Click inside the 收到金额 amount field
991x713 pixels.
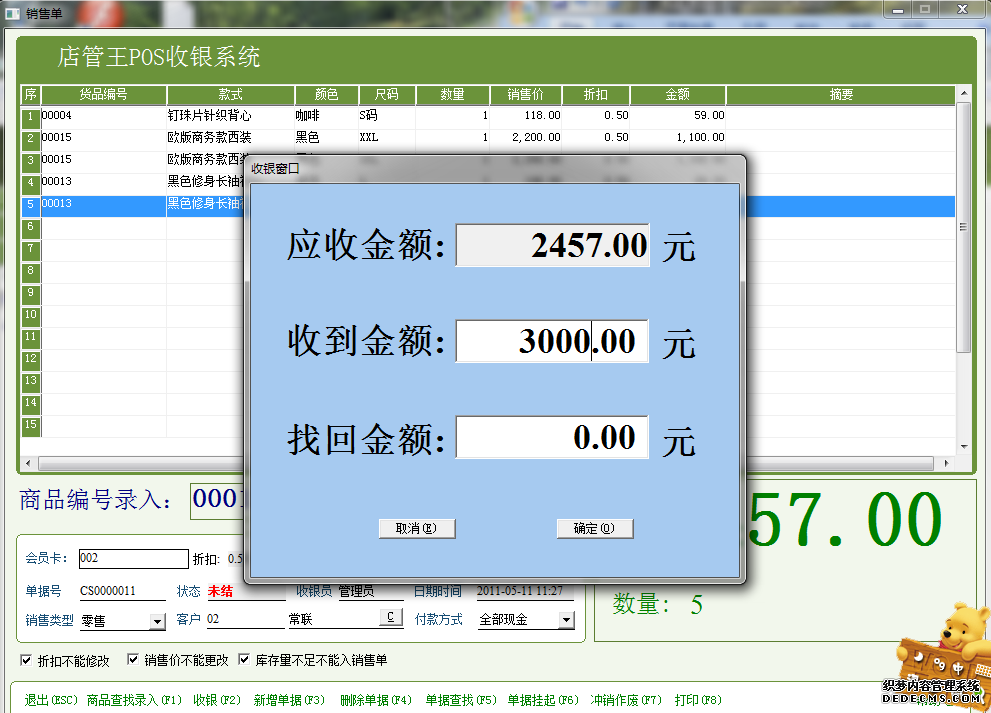click(x=552, y=341)
